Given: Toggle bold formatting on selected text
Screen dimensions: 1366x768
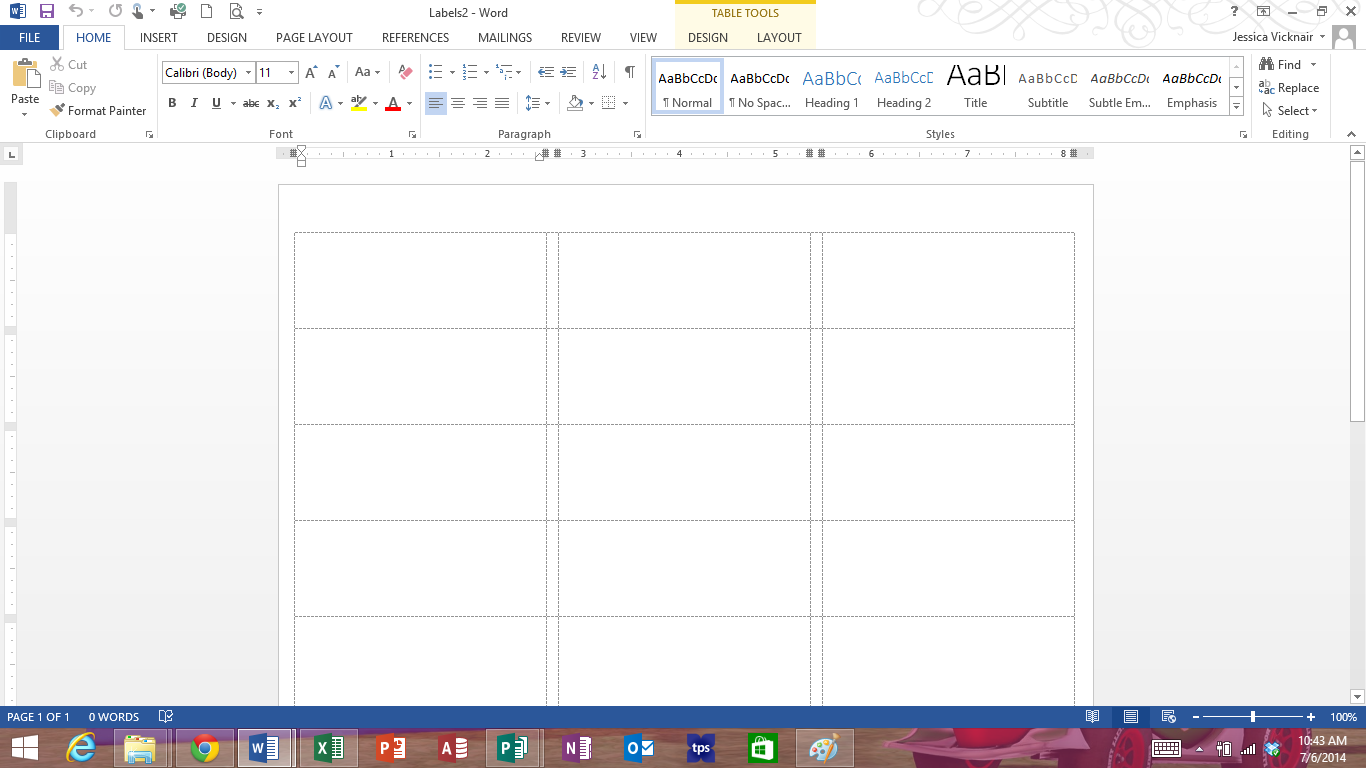Looking at the screenshot, I should click(172, 103).
